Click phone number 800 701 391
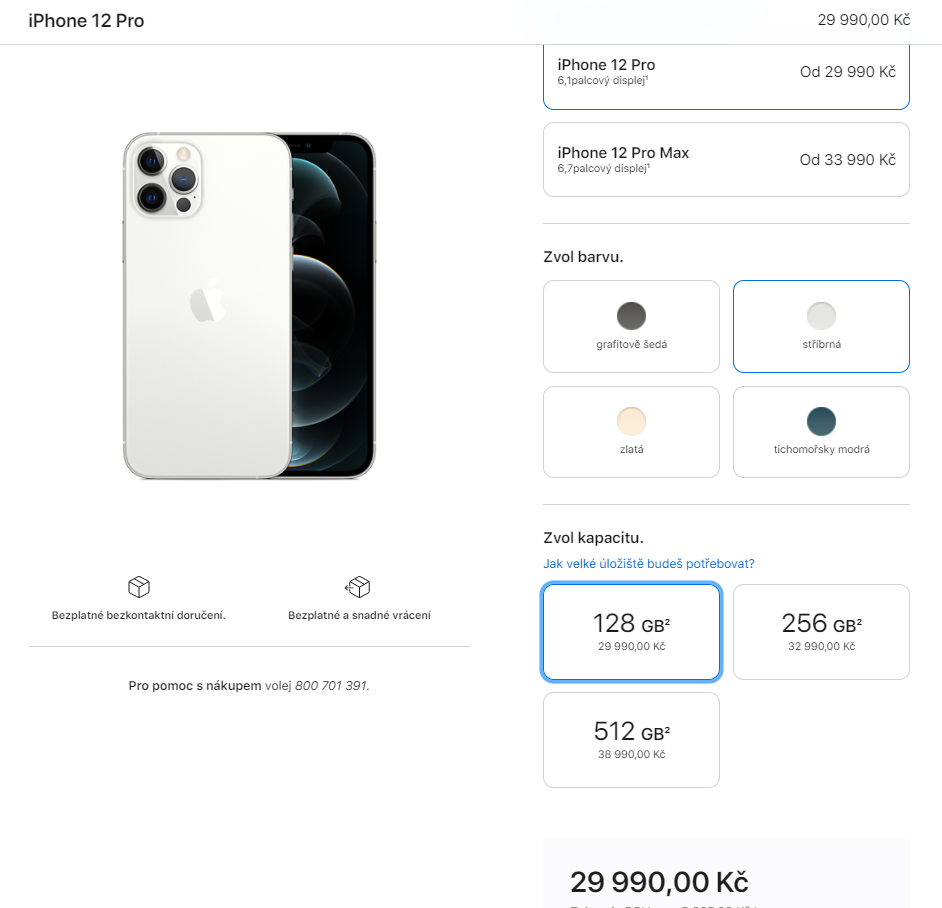The image size is (942, 908). [x=331, y=686]
